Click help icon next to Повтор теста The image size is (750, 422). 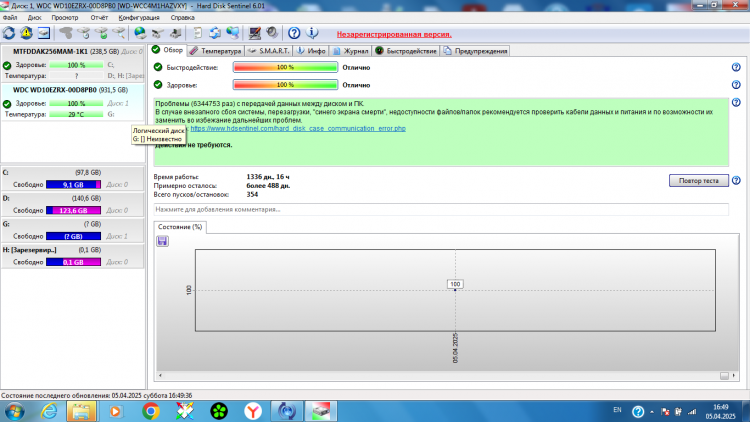tap(736, 180)
